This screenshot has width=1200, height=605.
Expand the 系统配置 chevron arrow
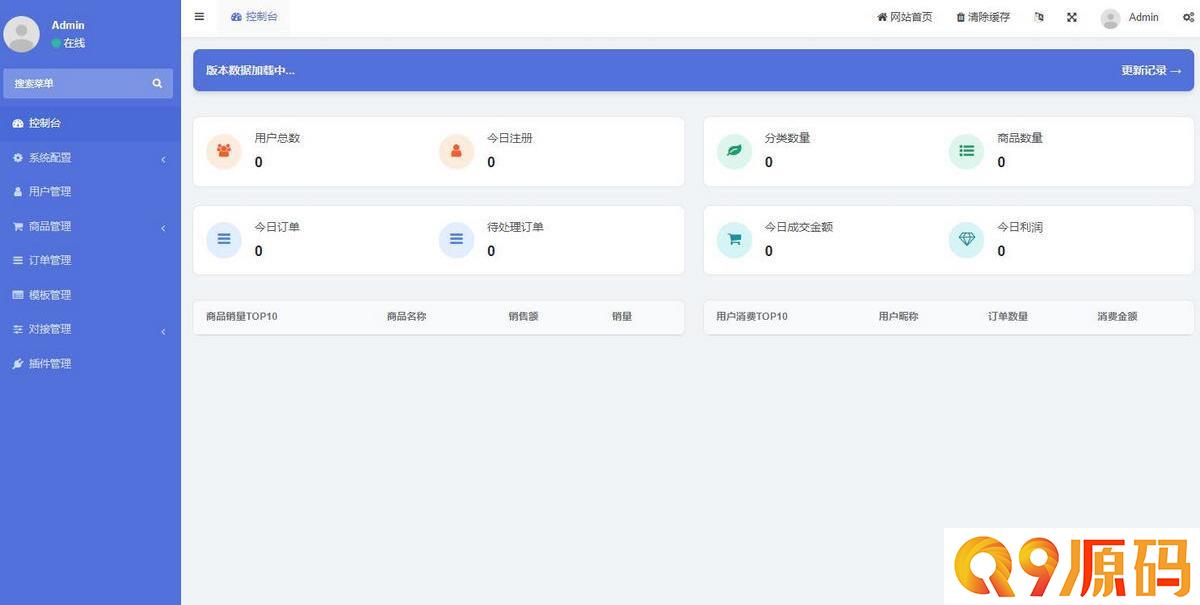[x=163, y=159]
